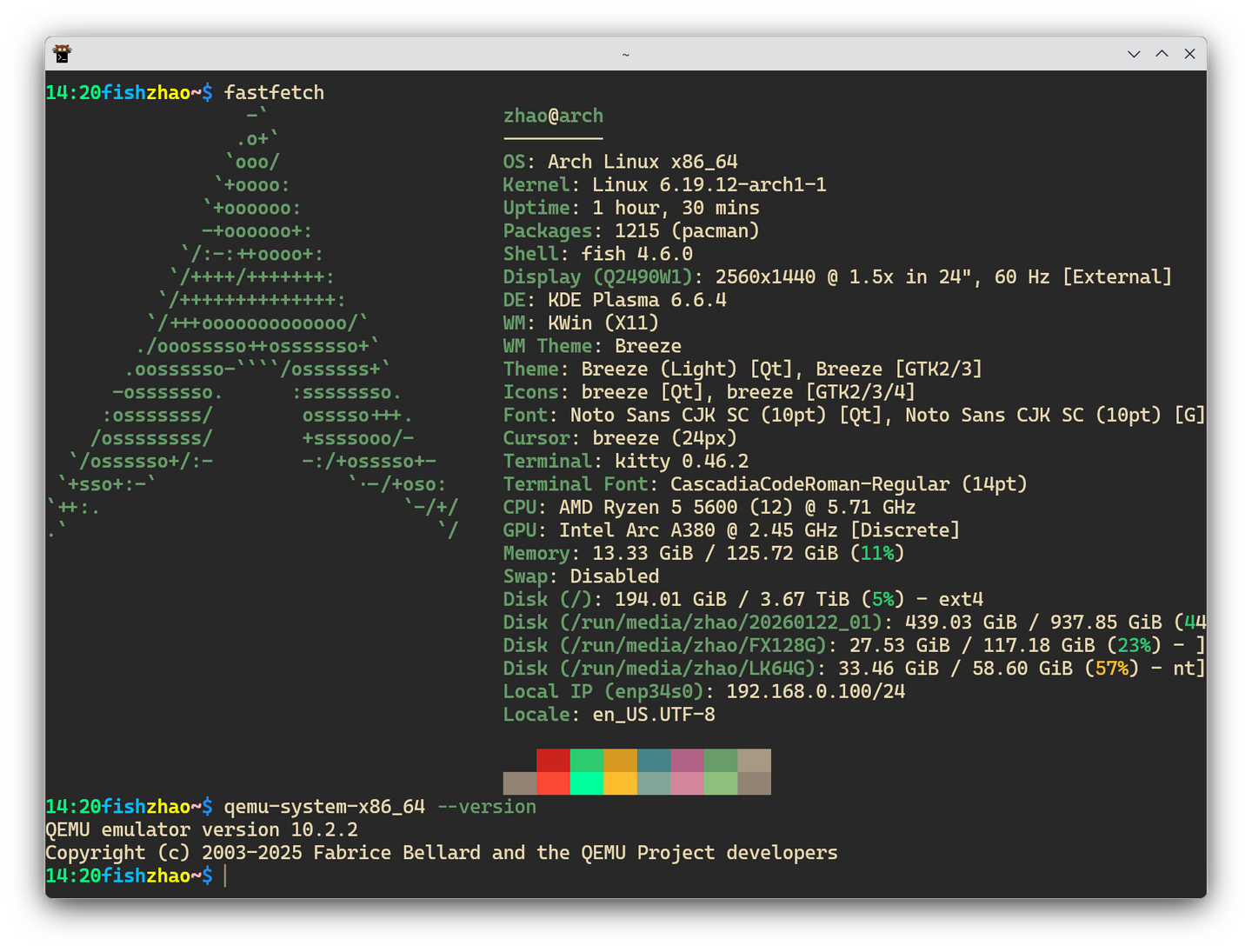Click the 'OS: Arch Linux x86_64' line
The width and height of the screenshot is (1252, 952).
[620, 162]
